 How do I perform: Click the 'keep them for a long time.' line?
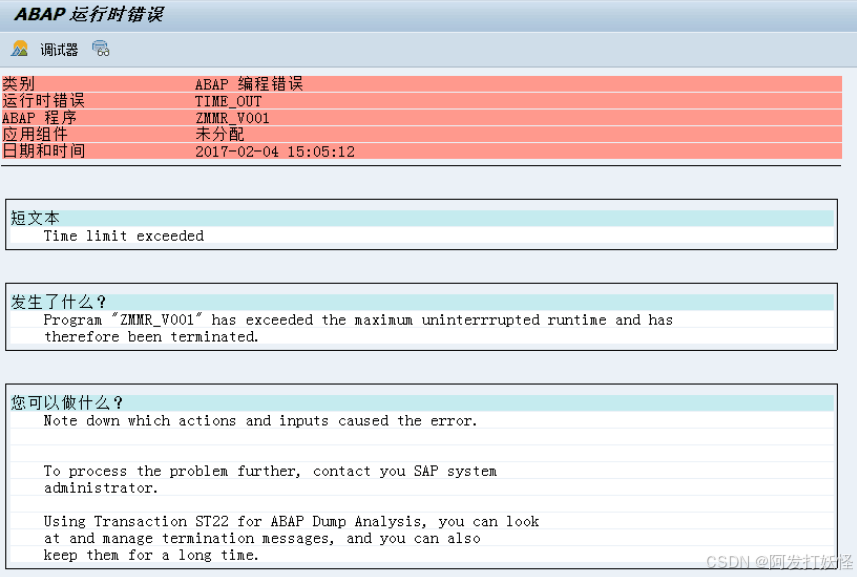pos(151,555)
